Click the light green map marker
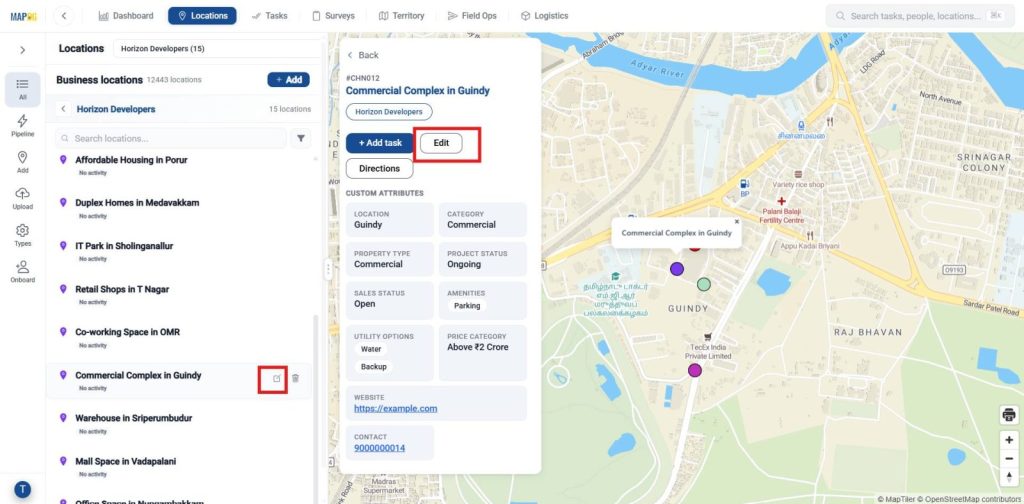 coord(703,285)
